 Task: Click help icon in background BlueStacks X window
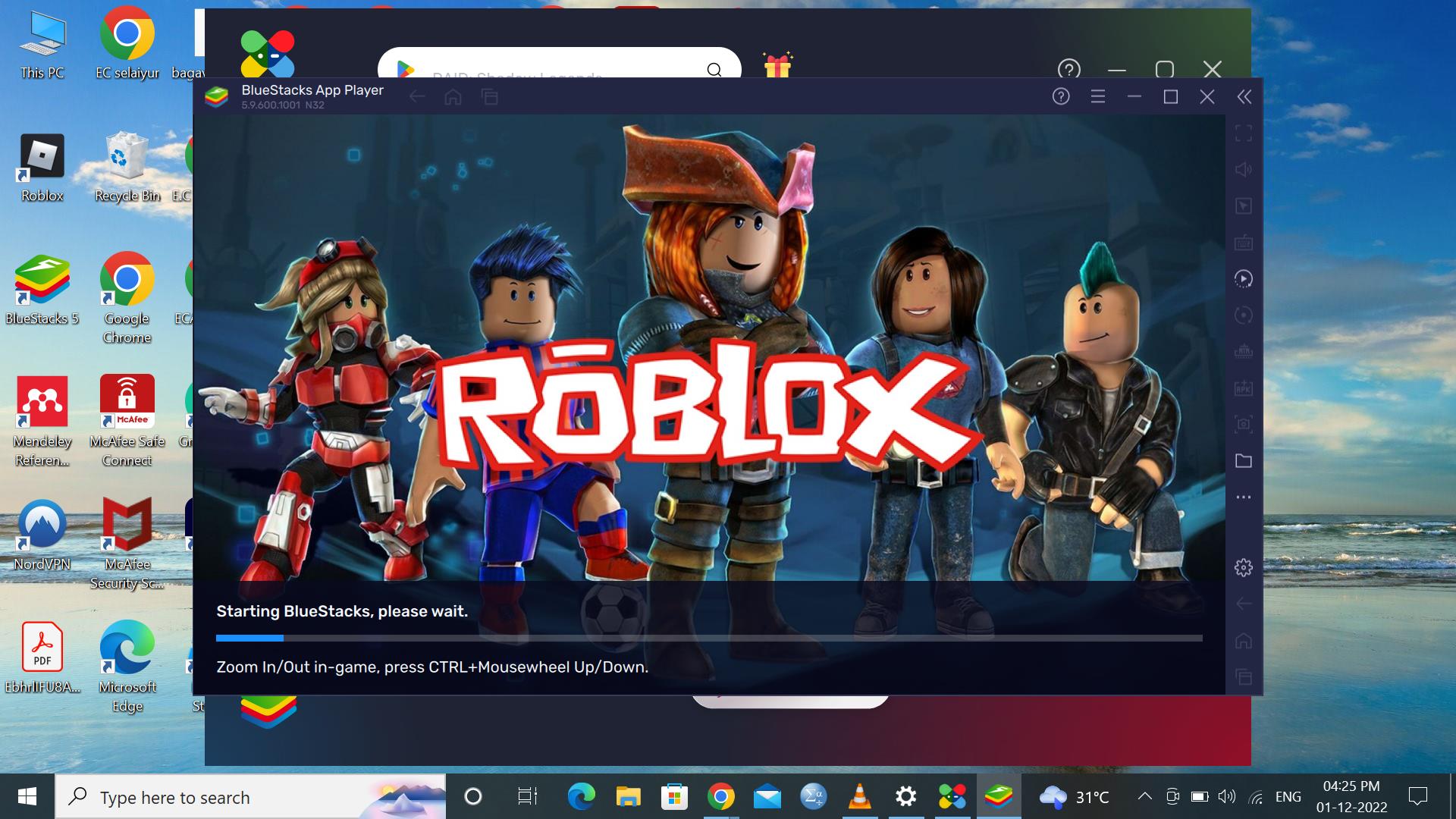click(x=1068, y=70)
